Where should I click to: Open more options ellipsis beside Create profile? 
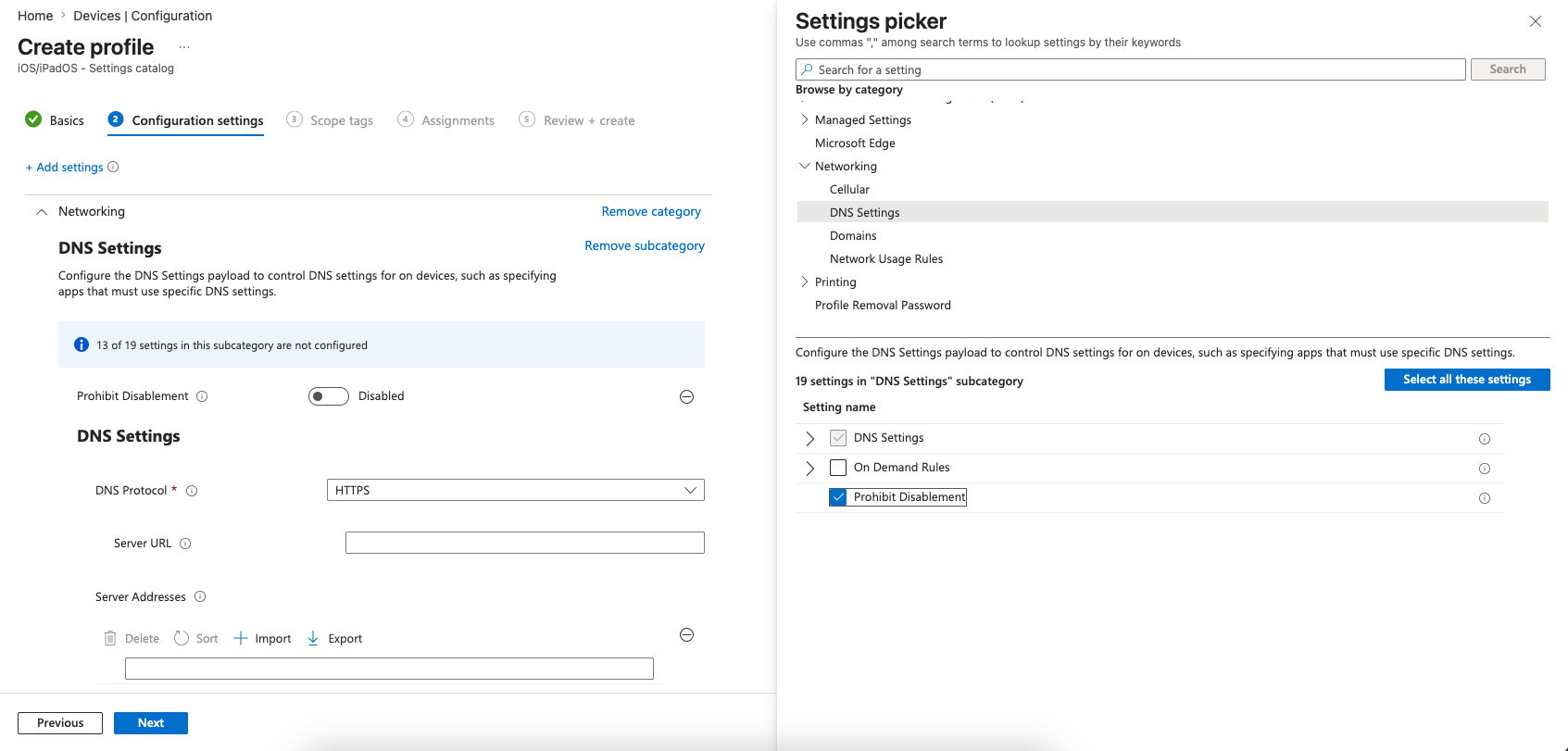(184, 46)
